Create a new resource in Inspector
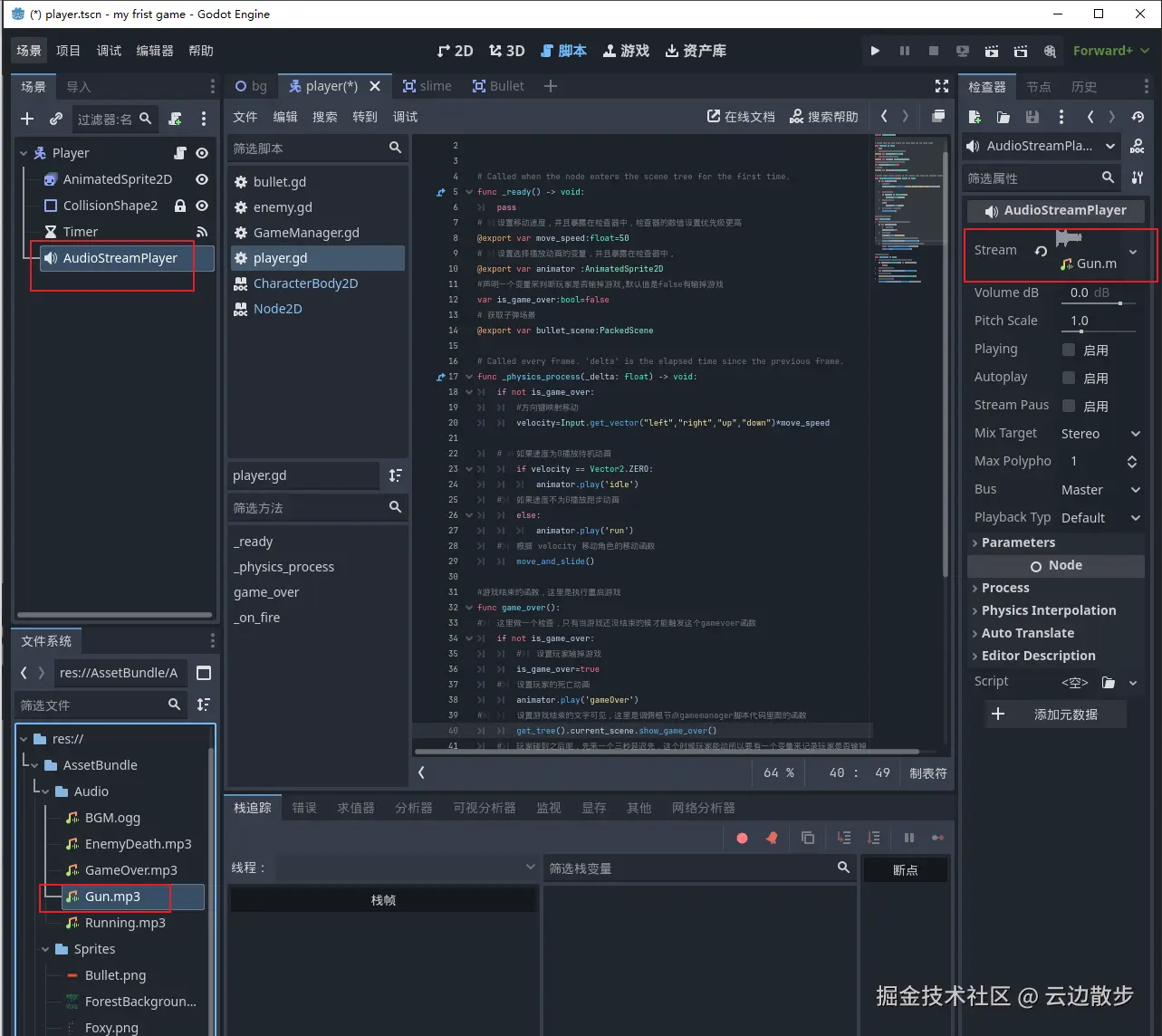This screenshot has width=1162, height=1036. tap(975, 117)
